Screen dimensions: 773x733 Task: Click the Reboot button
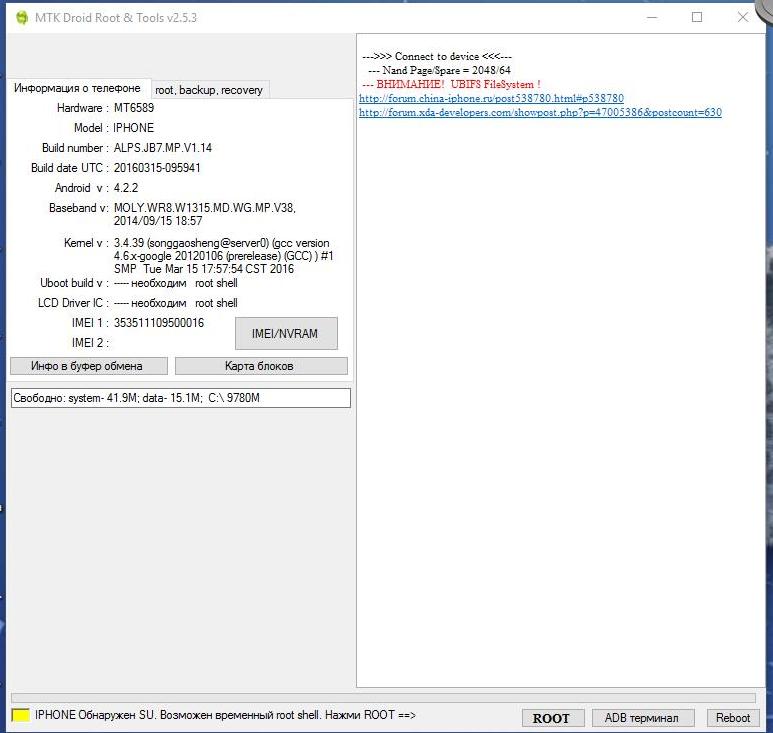tap(733, 718)
